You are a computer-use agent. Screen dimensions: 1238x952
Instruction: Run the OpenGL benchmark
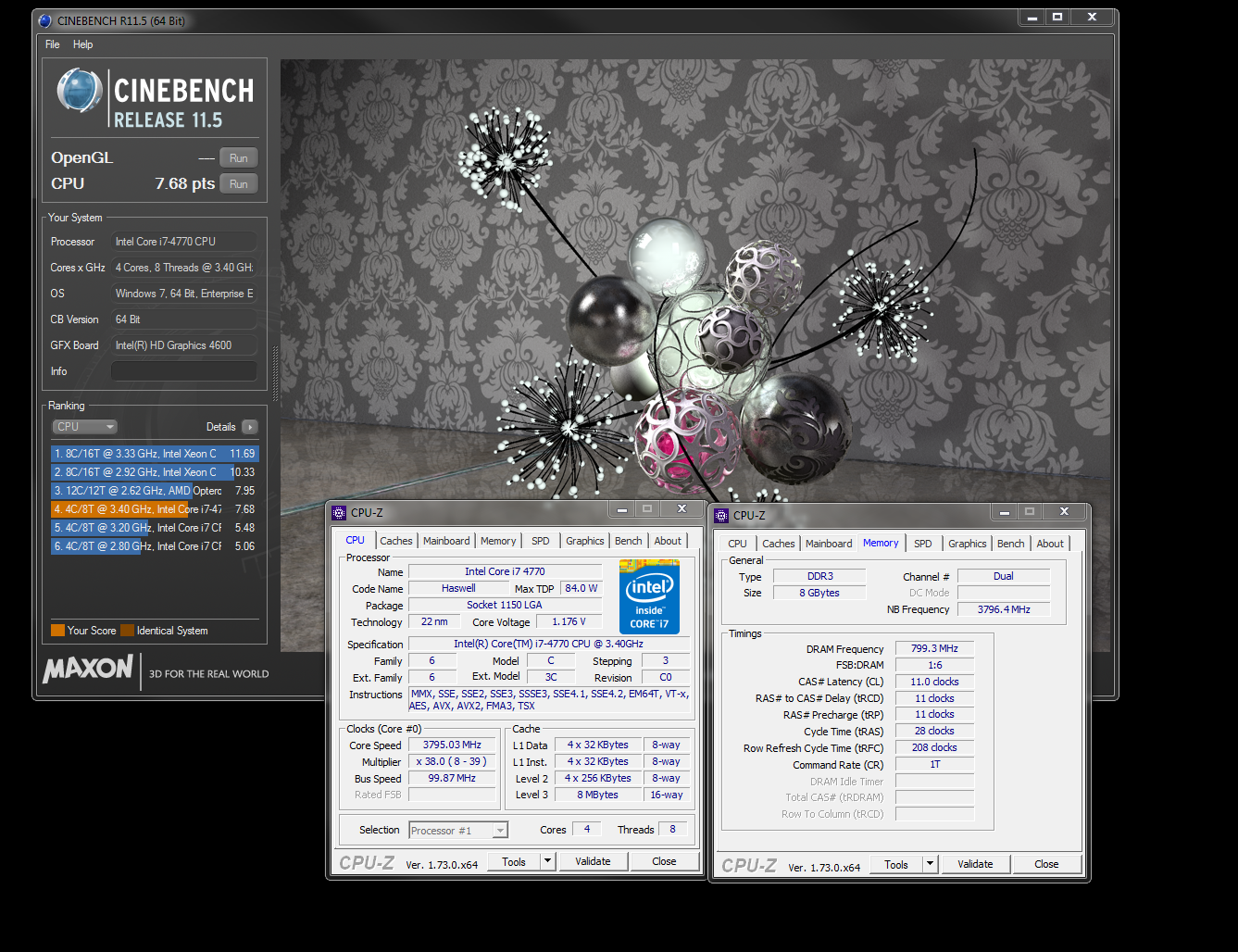click(239, 158)
